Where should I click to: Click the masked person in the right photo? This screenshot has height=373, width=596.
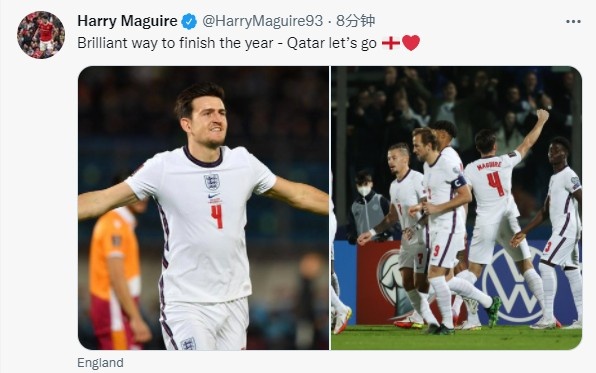[x=368, y=209]
